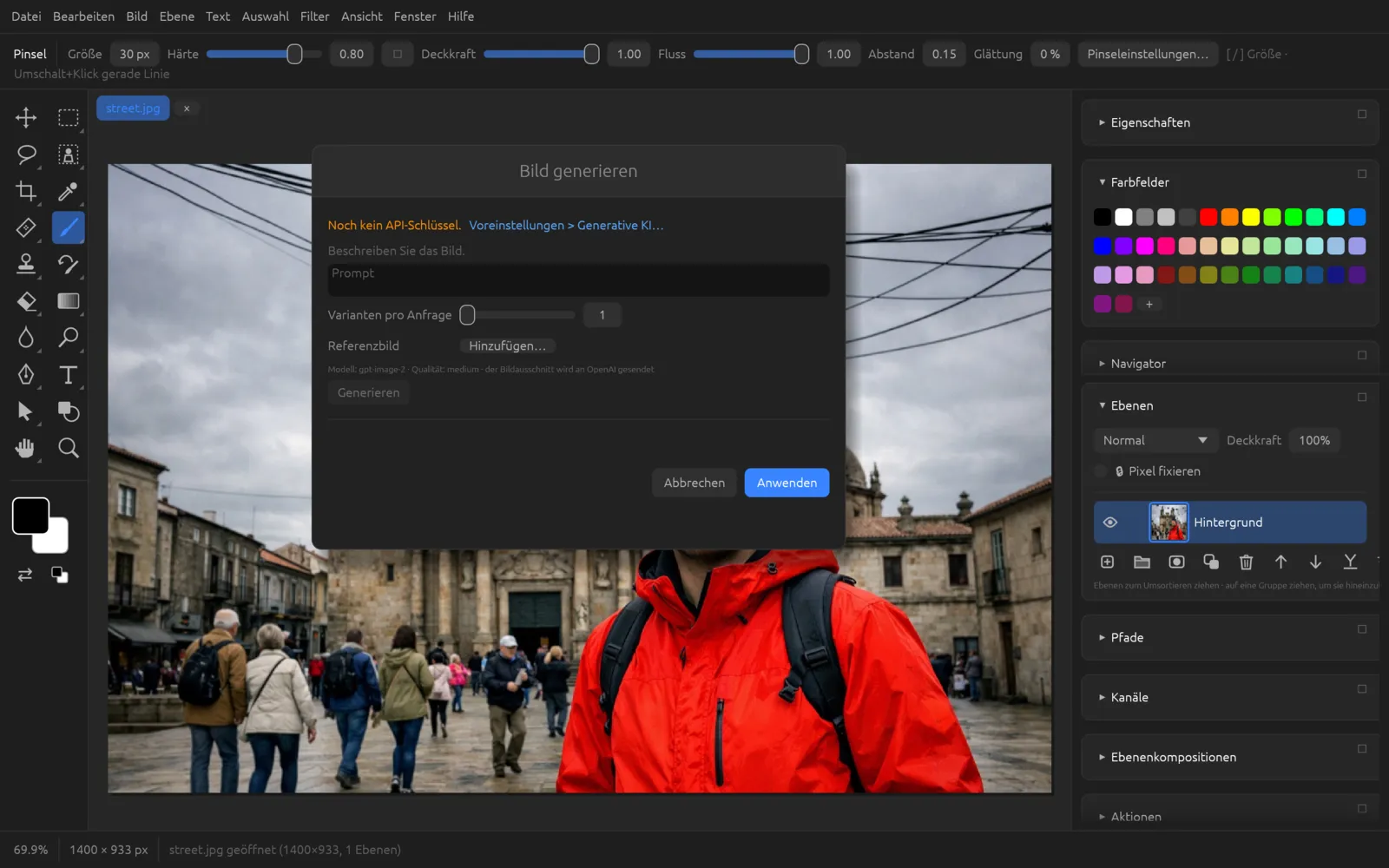Viewport: 1389px width, 868px height.
Task: Select the Zoom magnifier tool
Action: [69, 448]
